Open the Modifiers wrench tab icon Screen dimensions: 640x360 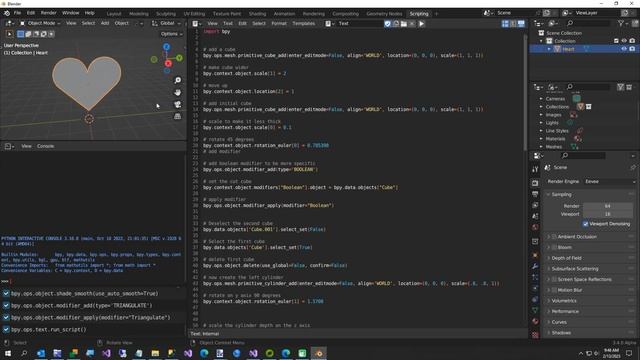535,266
